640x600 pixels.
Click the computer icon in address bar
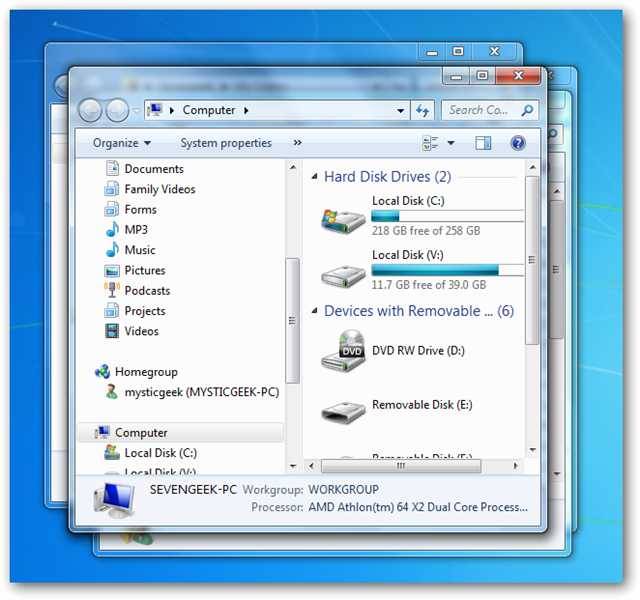coord(155,110)
